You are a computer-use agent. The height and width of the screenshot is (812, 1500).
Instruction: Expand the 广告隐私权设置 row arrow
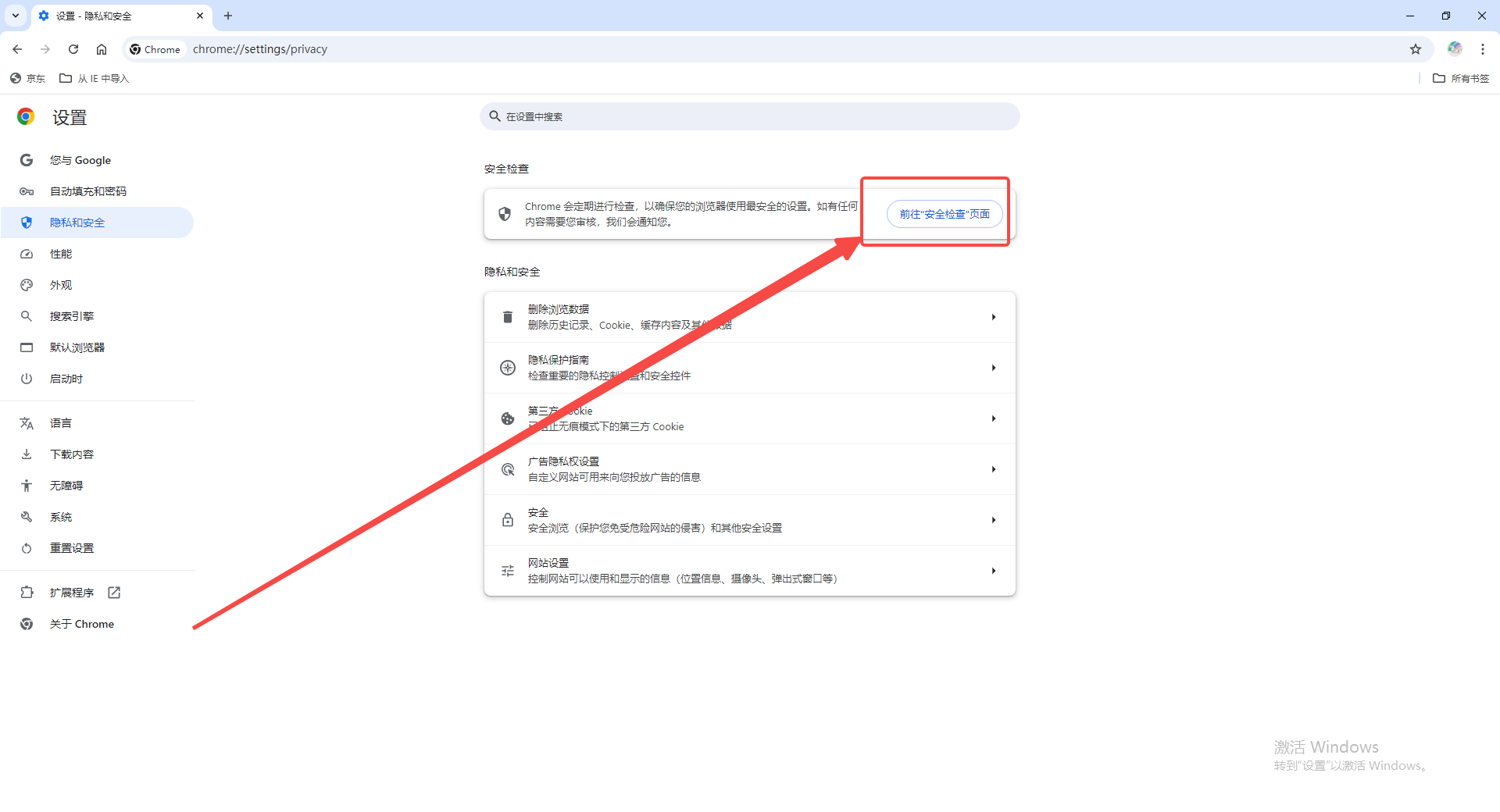click(x=994, y=469)
